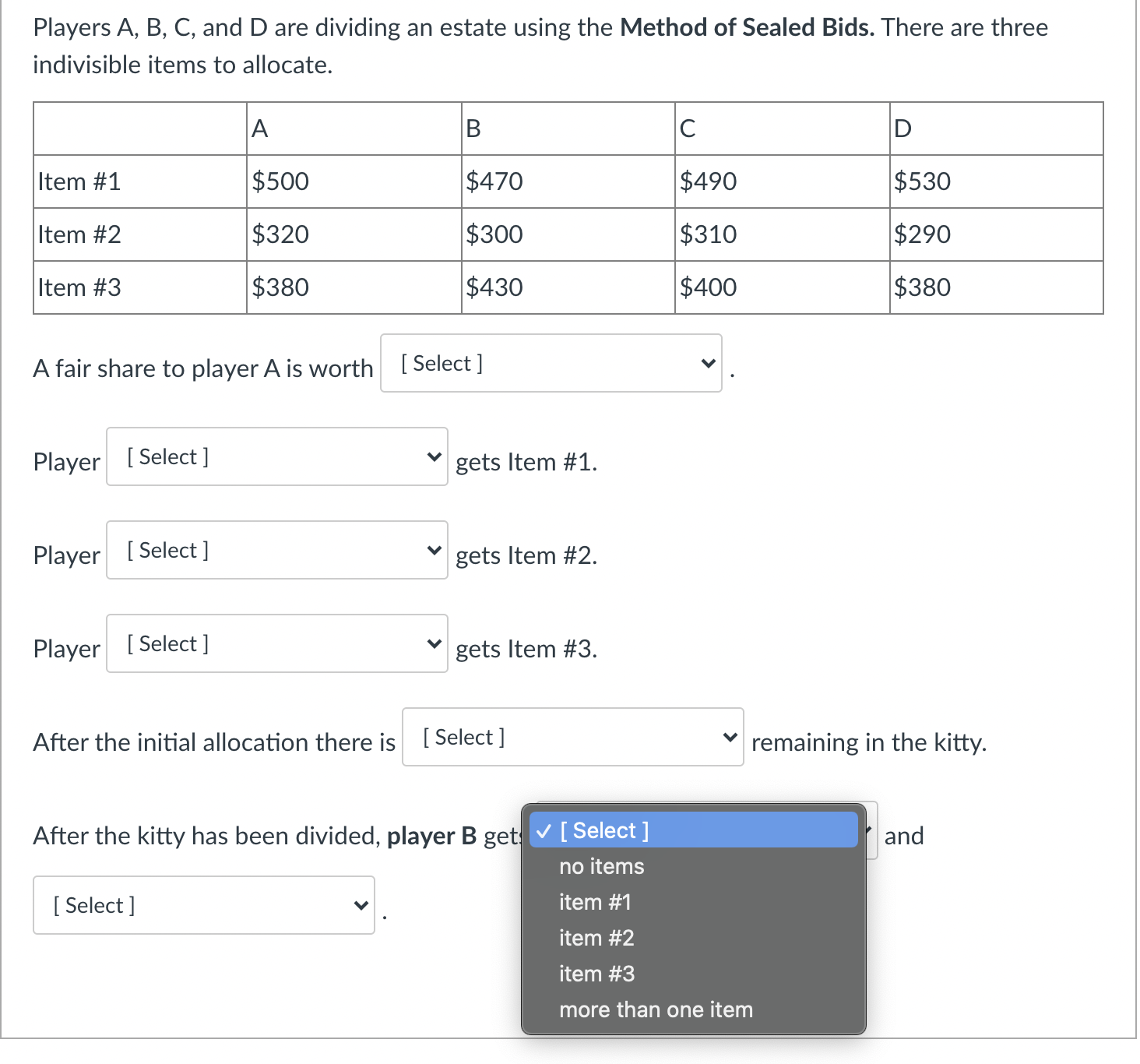
Task: Click the $500 bid of player A
Action: pos(280,181)
